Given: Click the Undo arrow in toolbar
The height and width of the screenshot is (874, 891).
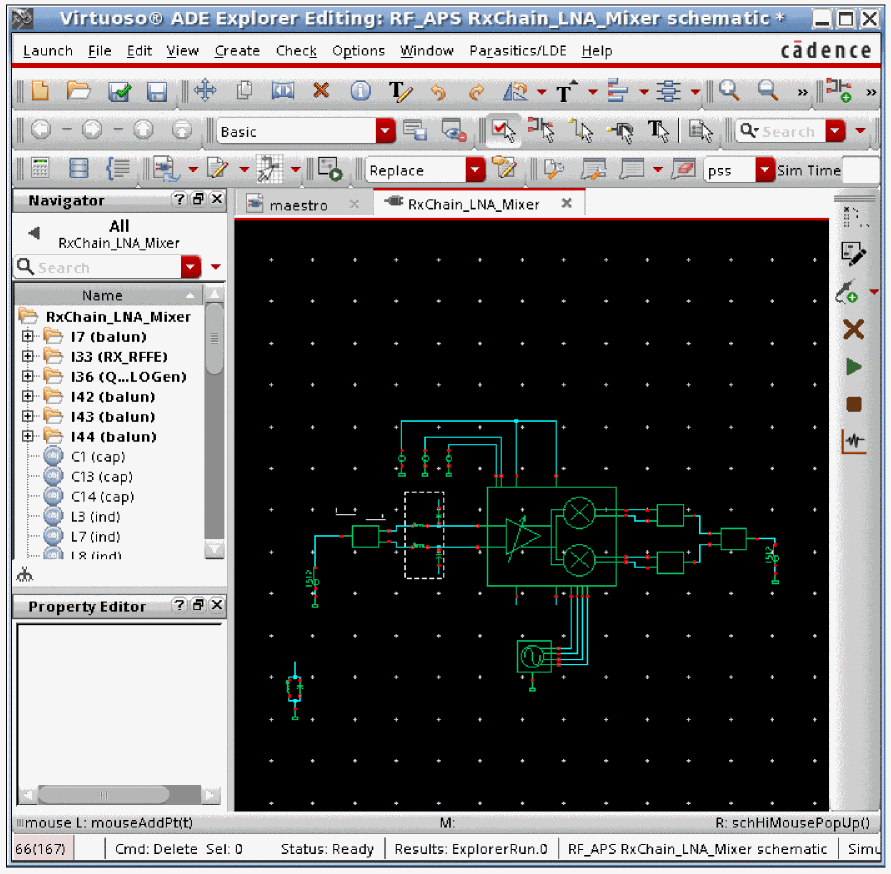Looking at the screenshot, I should click(x=438, y=92).
